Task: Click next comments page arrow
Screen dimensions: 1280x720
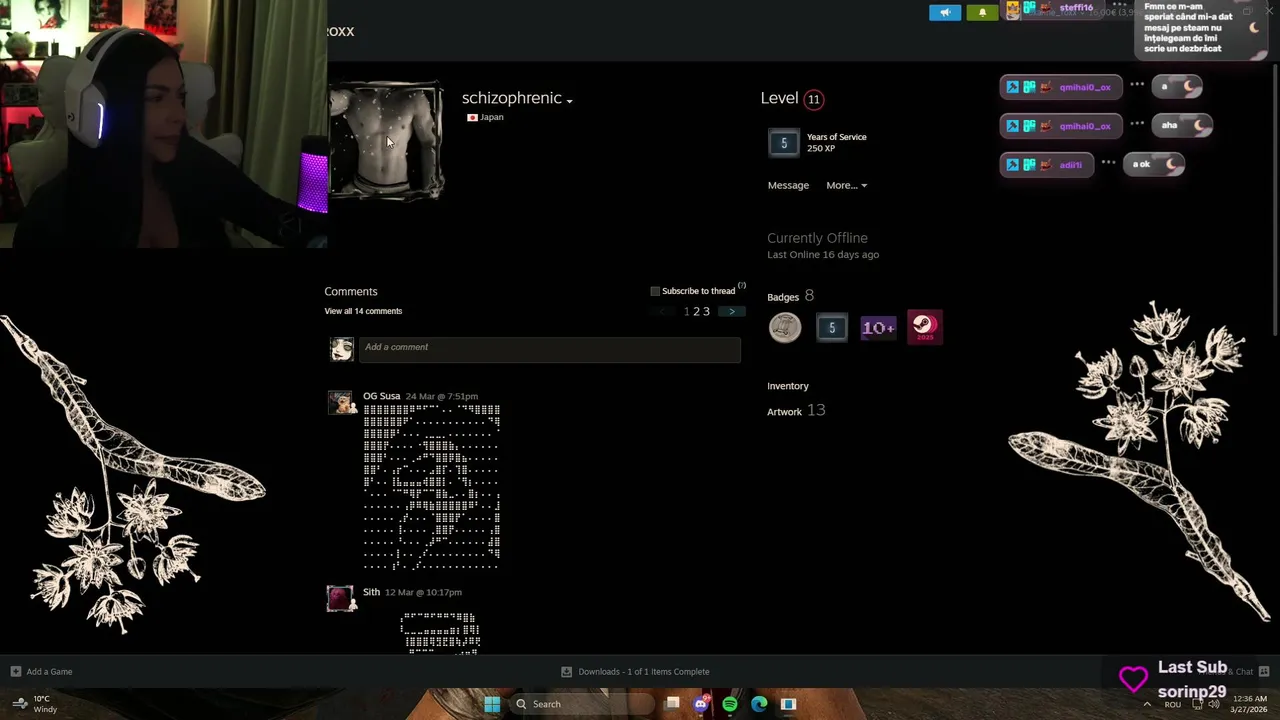Action: 732,312
